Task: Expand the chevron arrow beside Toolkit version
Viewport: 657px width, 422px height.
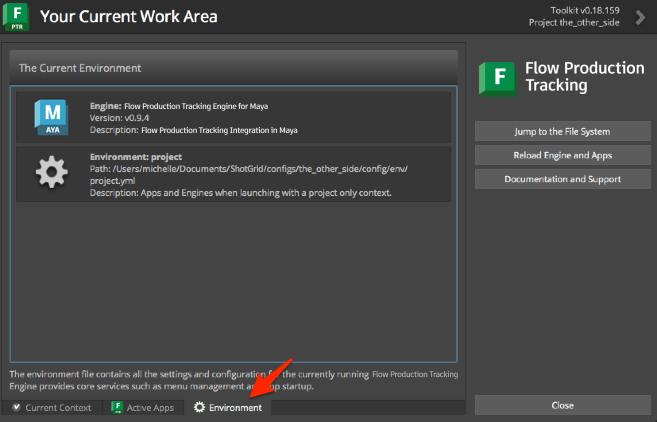Action: point(640,17)
